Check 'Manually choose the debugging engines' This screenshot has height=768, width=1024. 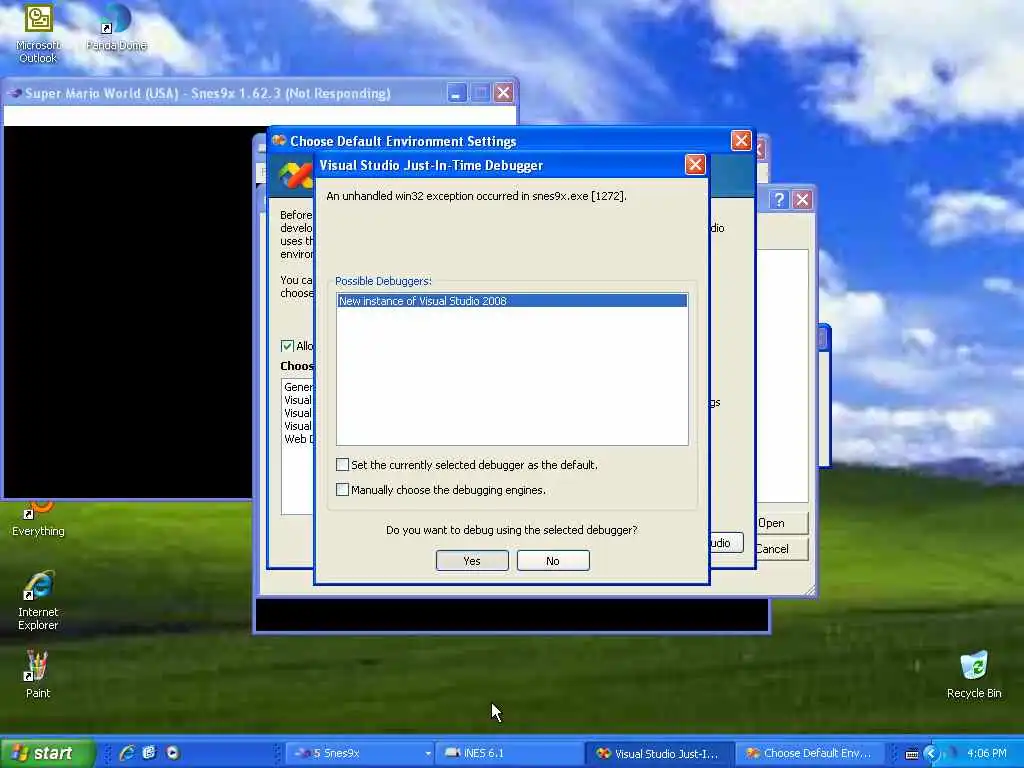pyautogui.click(x=342, y=489)
